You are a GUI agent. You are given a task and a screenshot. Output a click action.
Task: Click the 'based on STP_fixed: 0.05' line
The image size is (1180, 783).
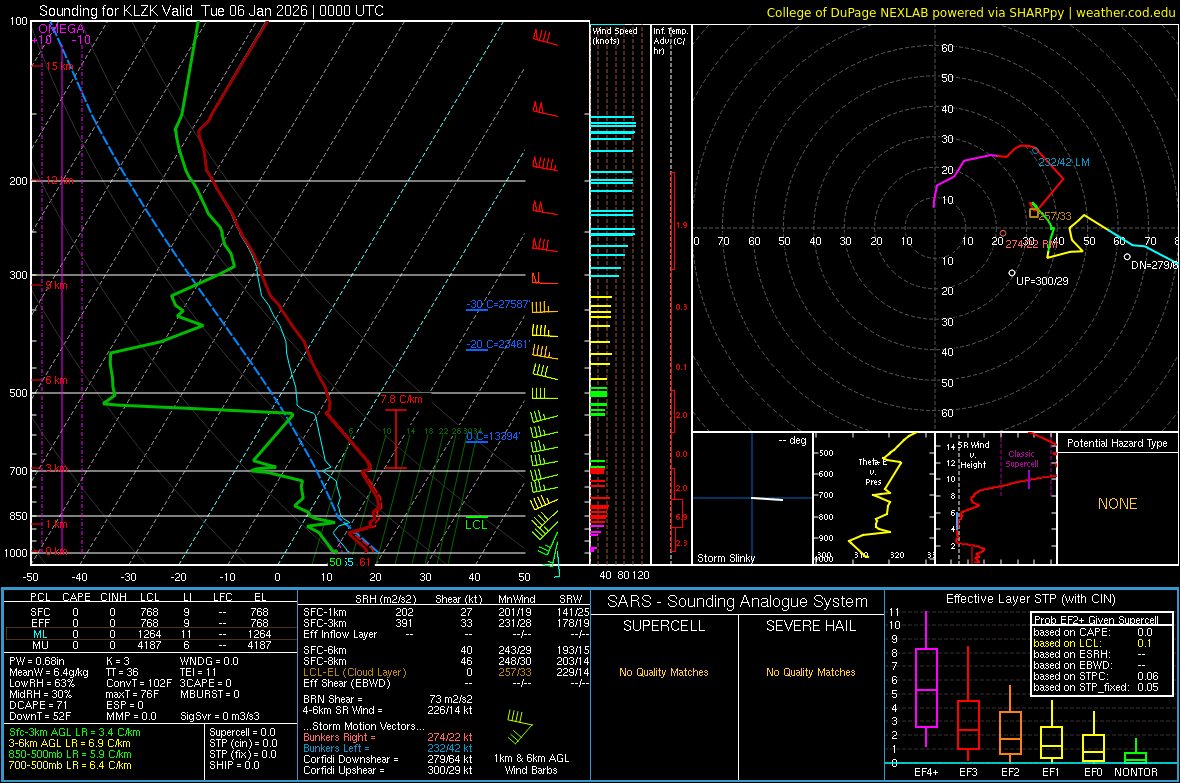1096,687
